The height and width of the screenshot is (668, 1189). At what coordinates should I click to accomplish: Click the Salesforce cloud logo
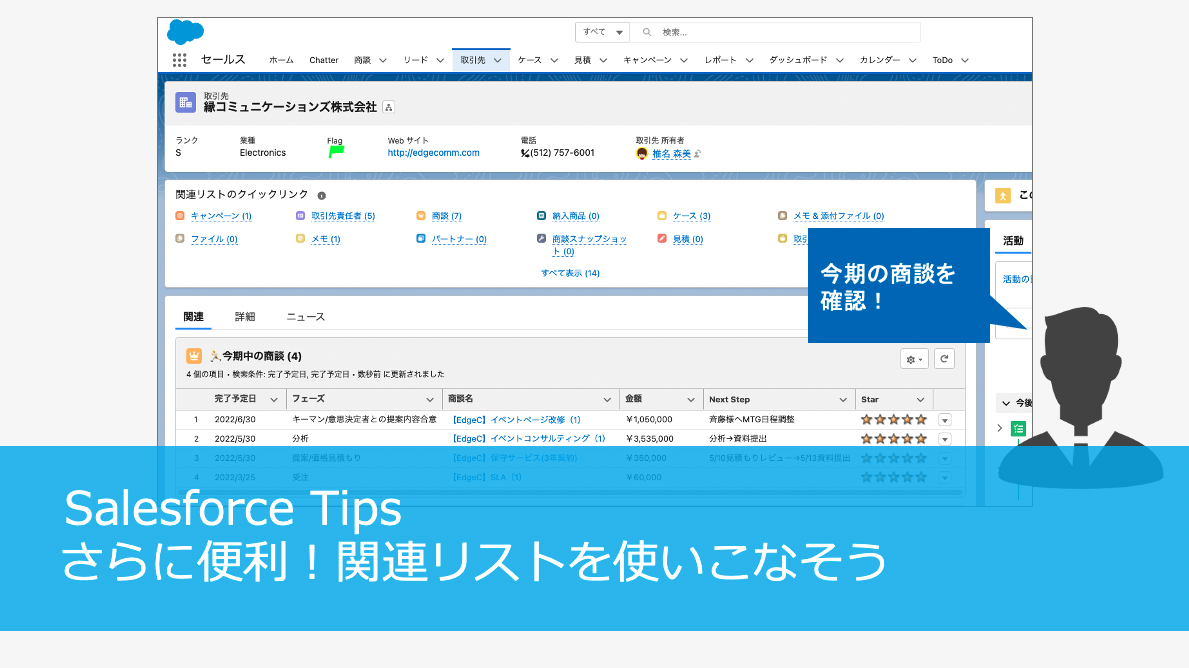pos(185,32)
